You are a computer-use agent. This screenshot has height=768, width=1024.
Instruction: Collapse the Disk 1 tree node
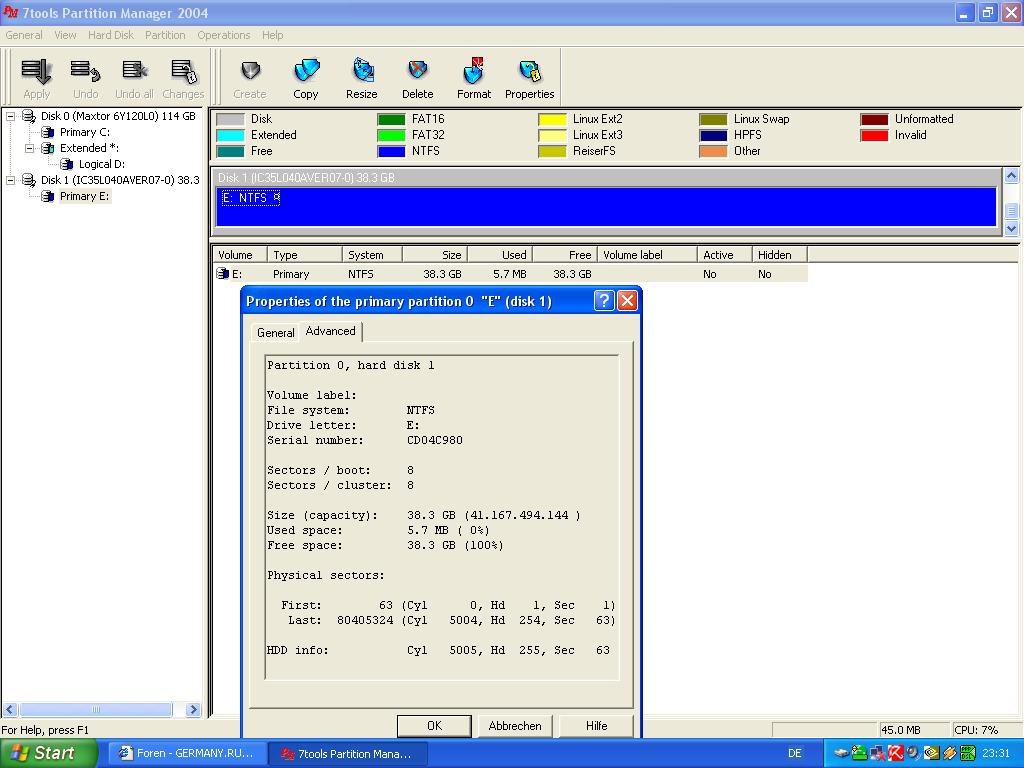coord(10,180)
